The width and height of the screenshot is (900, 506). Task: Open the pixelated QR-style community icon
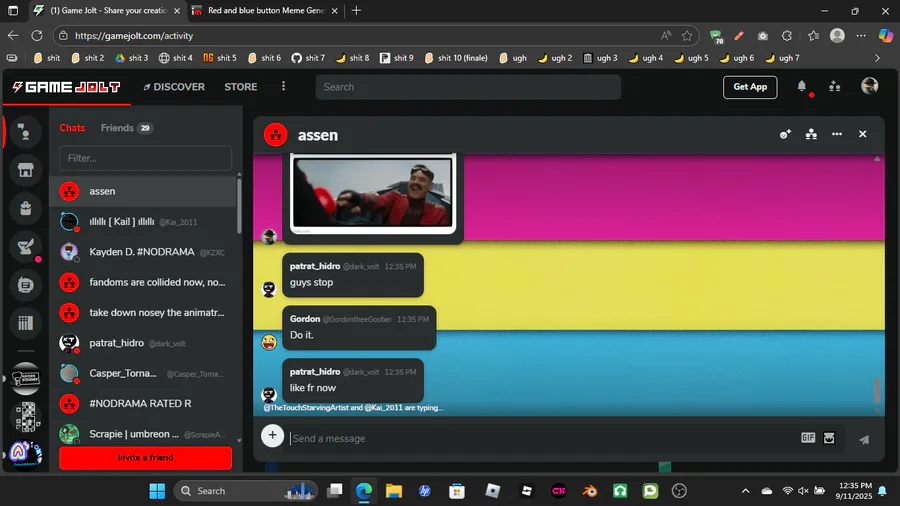pyautogui.click(x=25, y=417)
